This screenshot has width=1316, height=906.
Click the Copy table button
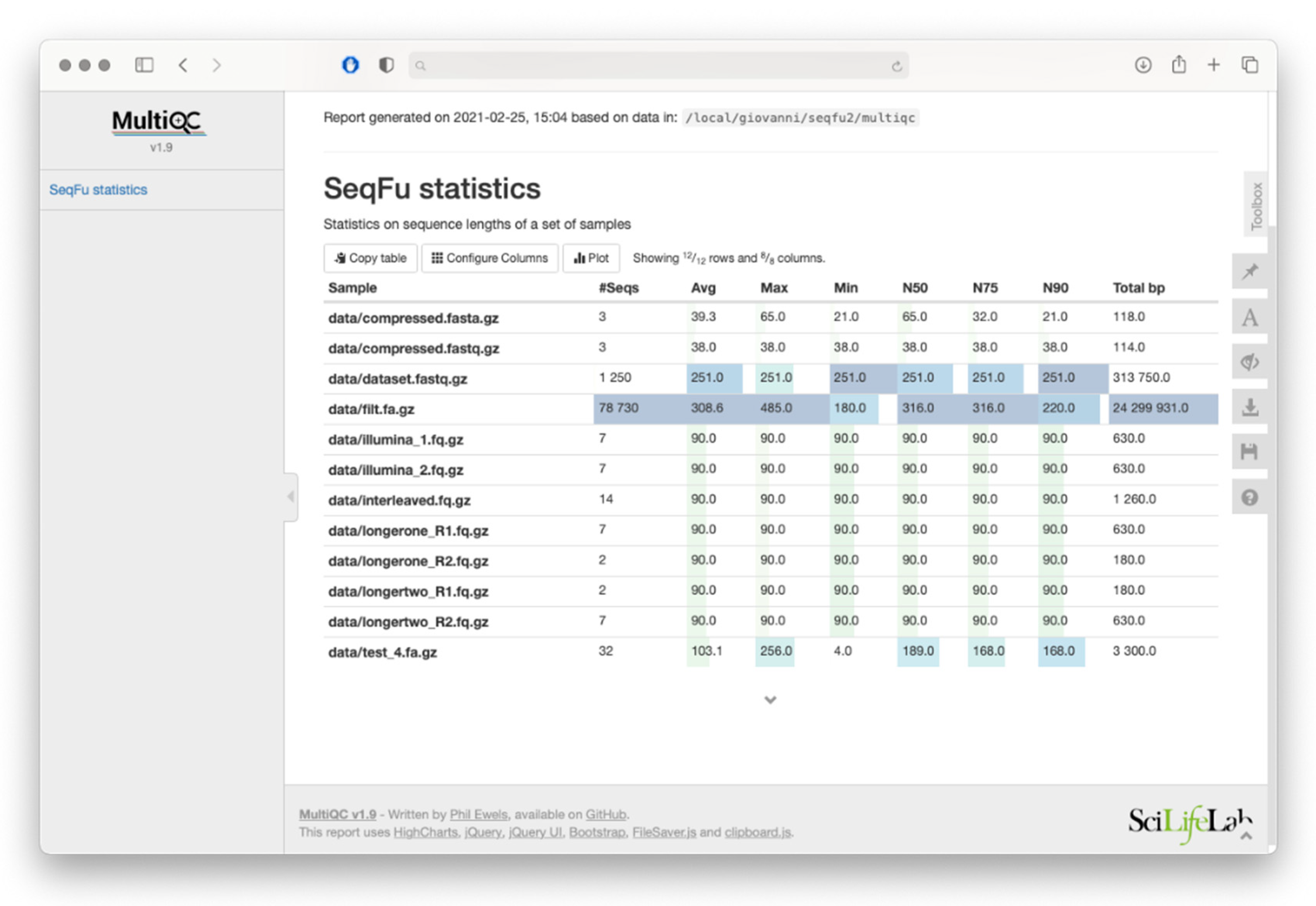point(371,258)
